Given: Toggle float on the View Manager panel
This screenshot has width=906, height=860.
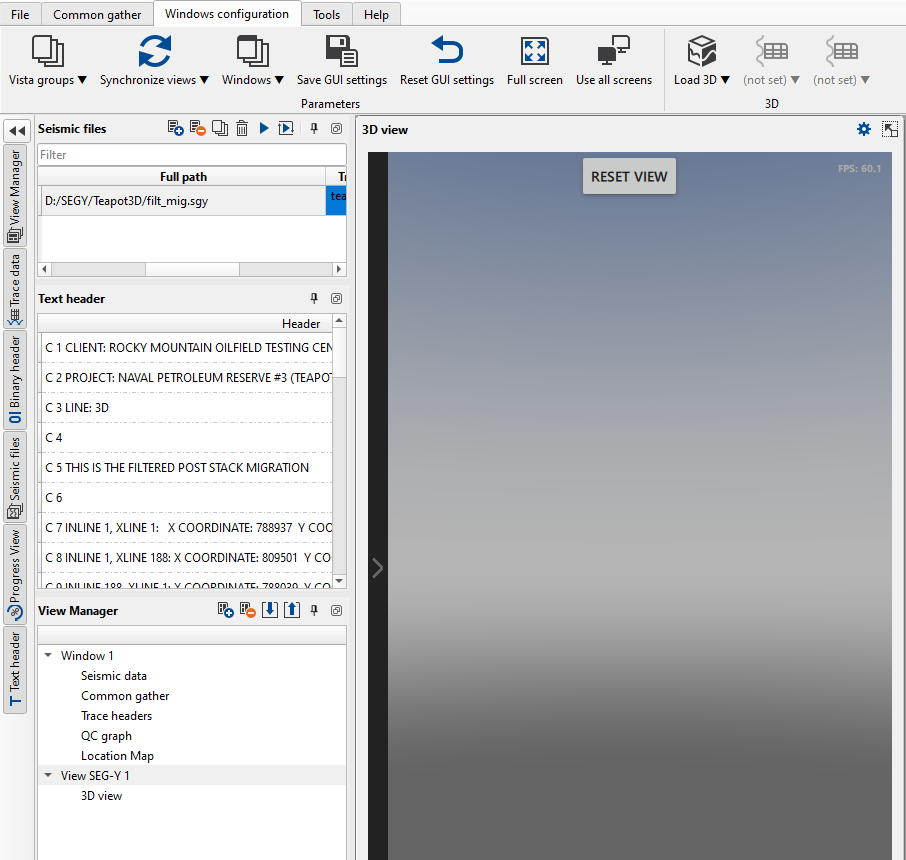Looking at the screenshot, I should point(336,610).
